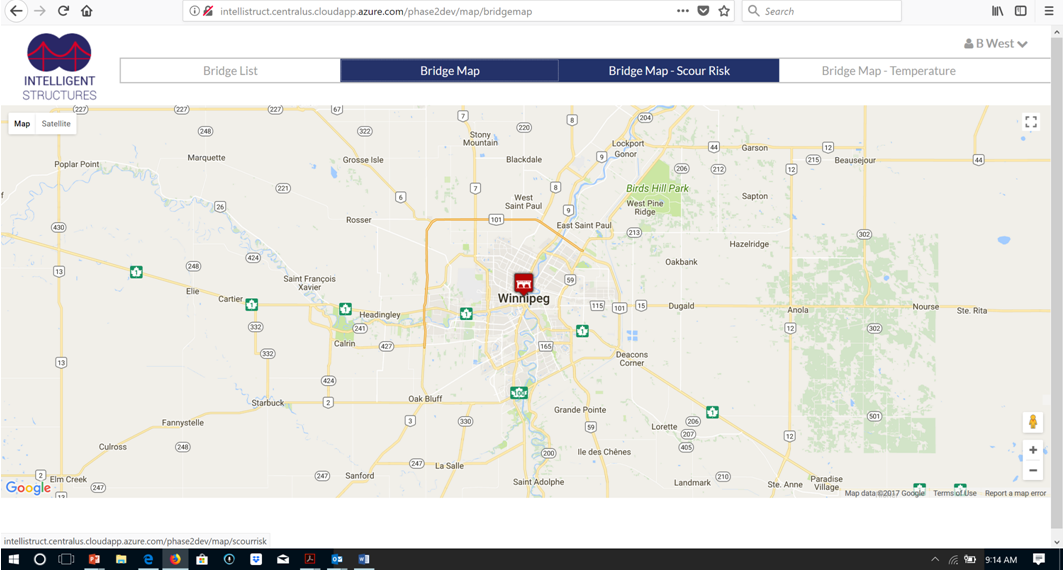Bookmark this page with the star icon
The width and height of the screenshot is (1064, 571).
point(724,11)
